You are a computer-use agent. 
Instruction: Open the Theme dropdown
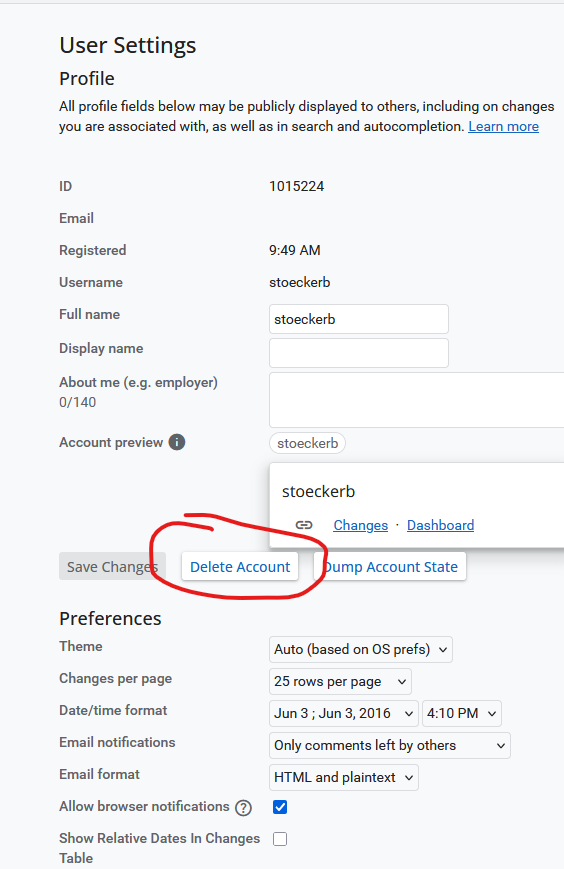[361, 650]
